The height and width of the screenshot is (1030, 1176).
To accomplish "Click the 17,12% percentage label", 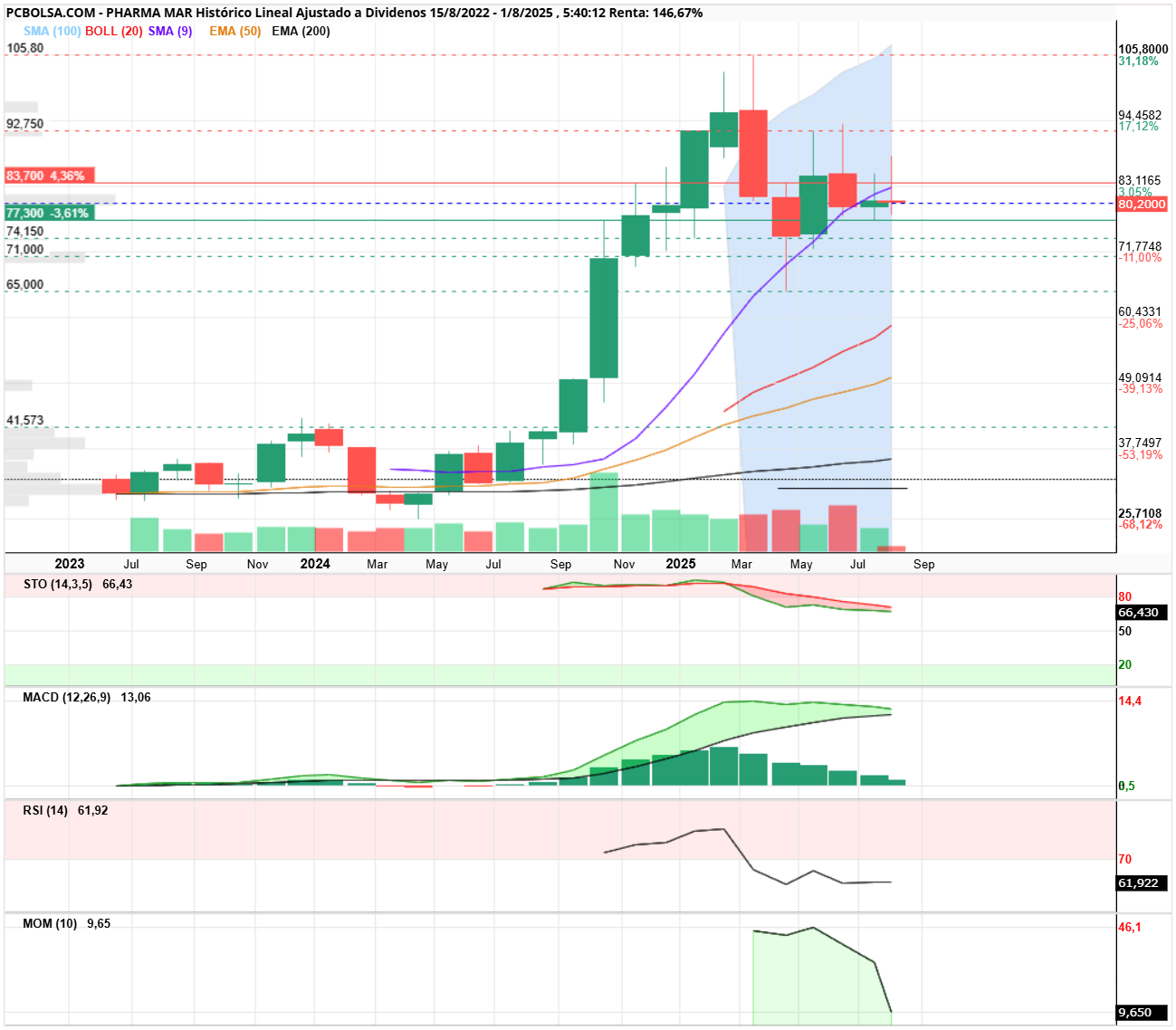I will [1138, 126].
